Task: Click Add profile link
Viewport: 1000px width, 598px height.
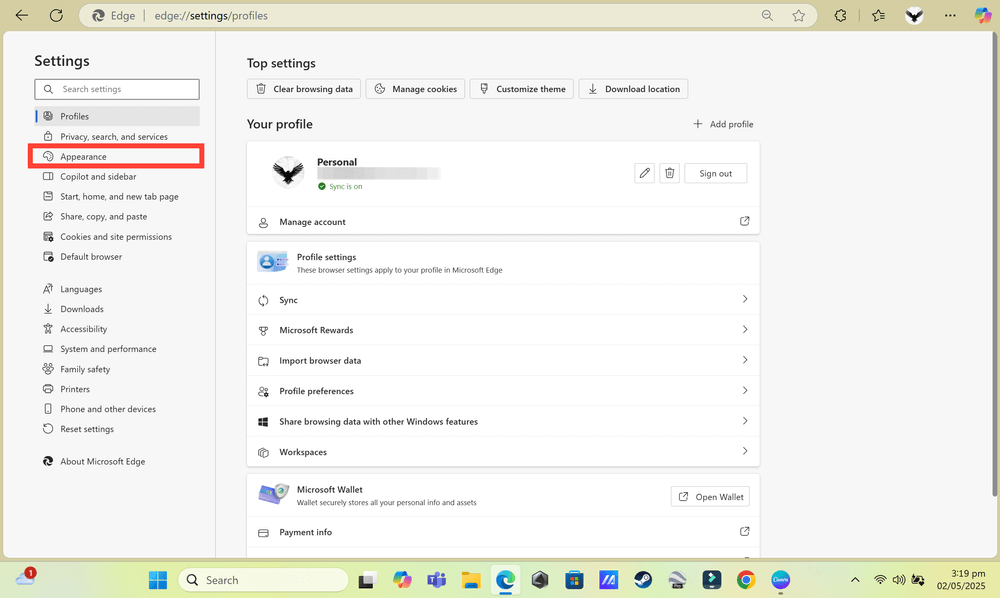Action: pyautogui.click(x=723, y=124)
